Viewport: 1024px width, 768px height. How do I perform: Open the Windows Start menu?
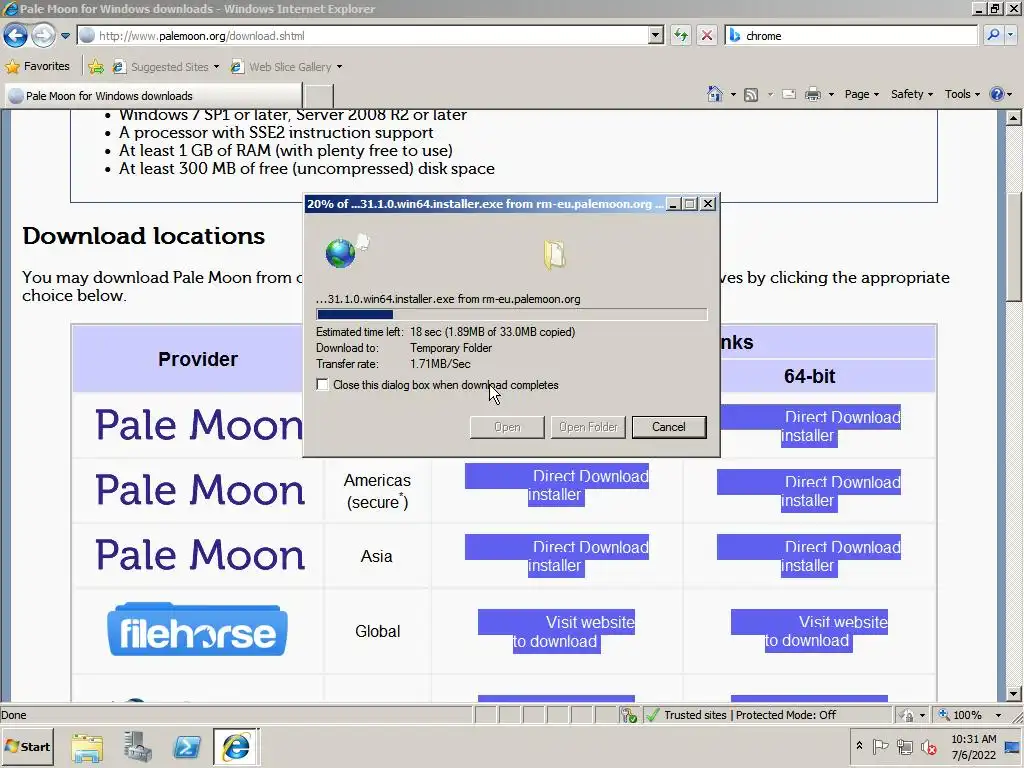coord(27,746)
